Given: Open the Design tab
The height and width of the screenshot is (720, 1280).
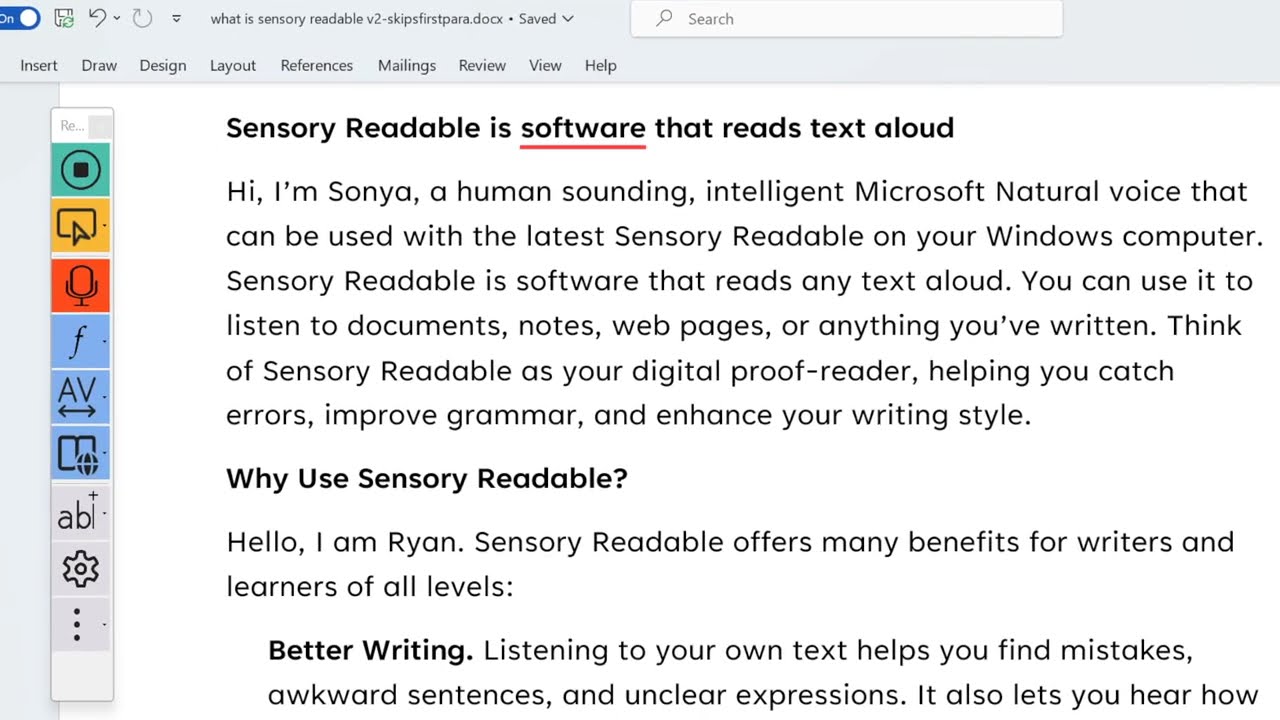Looking at the screenshot, I should (x=163, y=65).
